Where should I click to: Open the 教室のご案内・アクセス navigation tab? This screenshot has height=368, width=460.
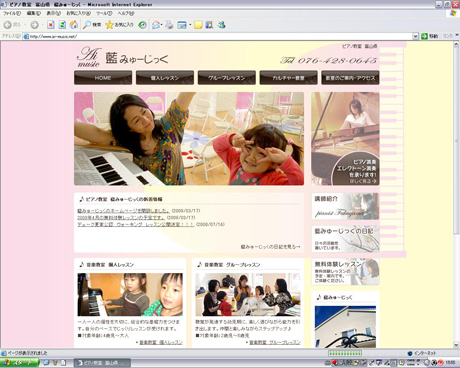tap(350, 78)
